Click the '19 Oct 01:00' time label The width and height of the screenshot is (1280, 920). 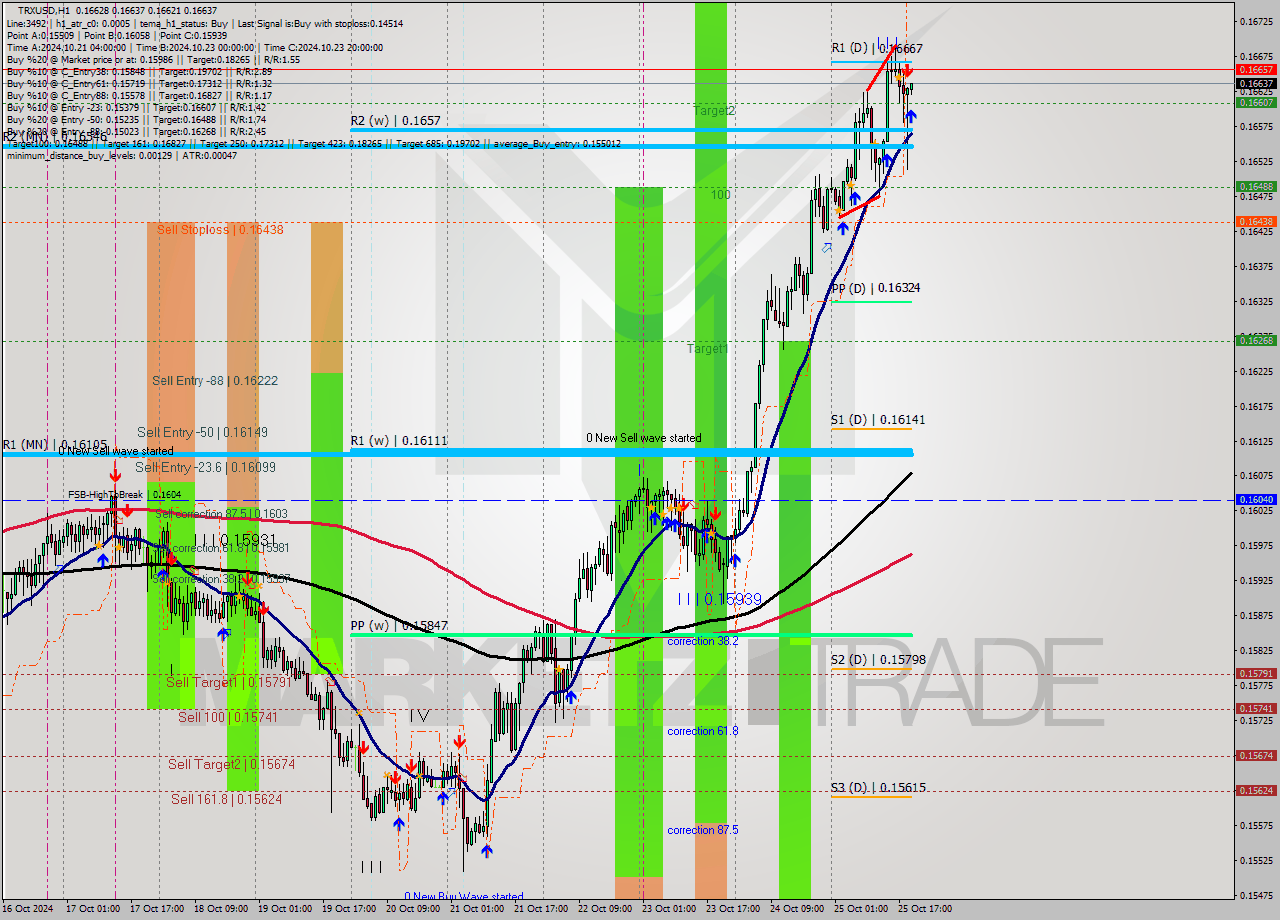283,909
